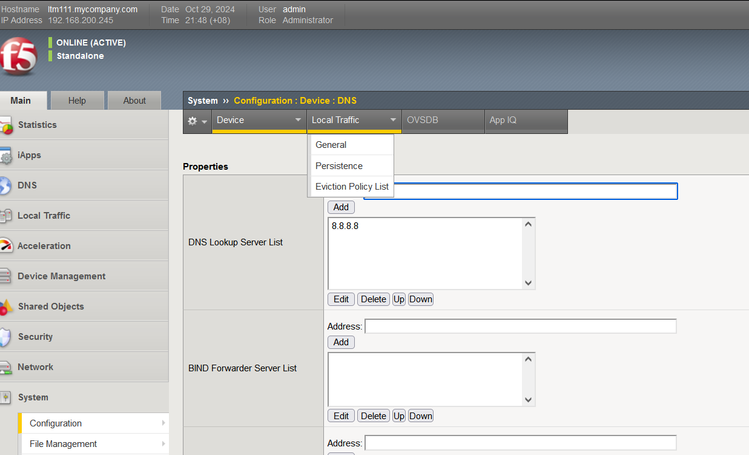The width and height of the screenshot is (749, 455).
Task: Open File Management under System
Action: click(63, 444)
